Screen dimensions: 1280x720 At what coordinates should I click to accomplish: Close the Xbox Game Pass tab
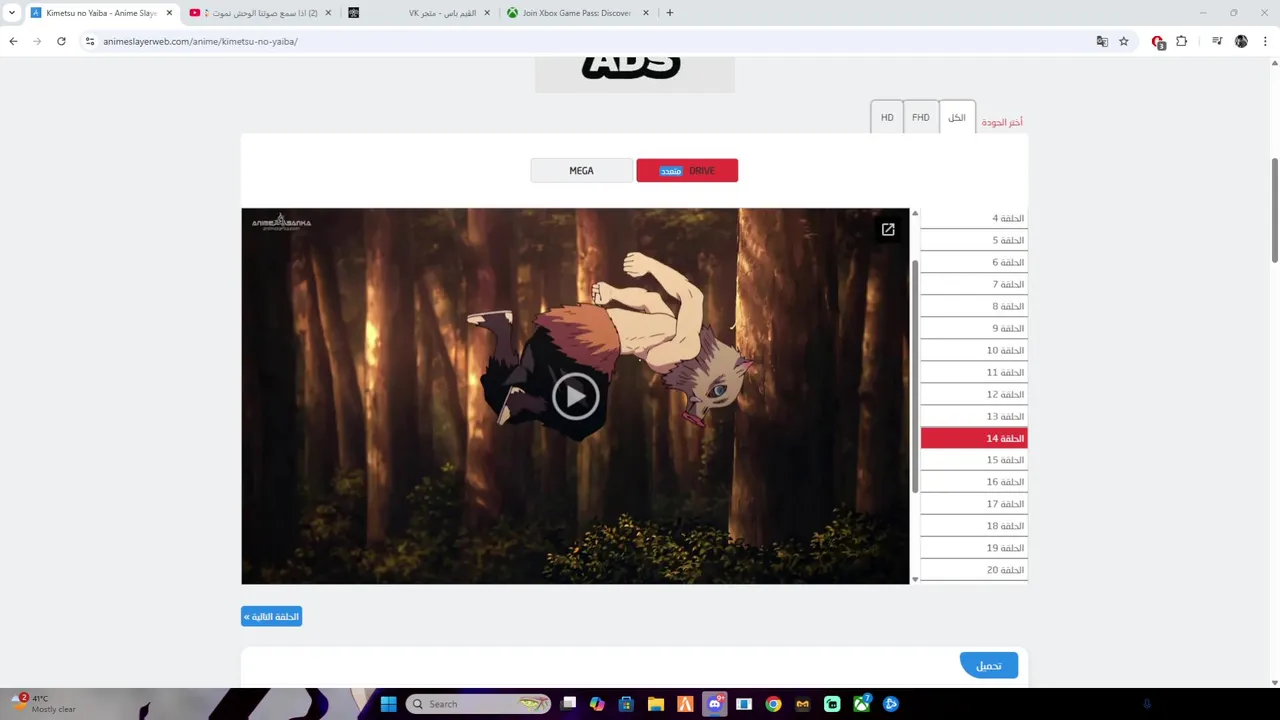[x=645, y=13]
